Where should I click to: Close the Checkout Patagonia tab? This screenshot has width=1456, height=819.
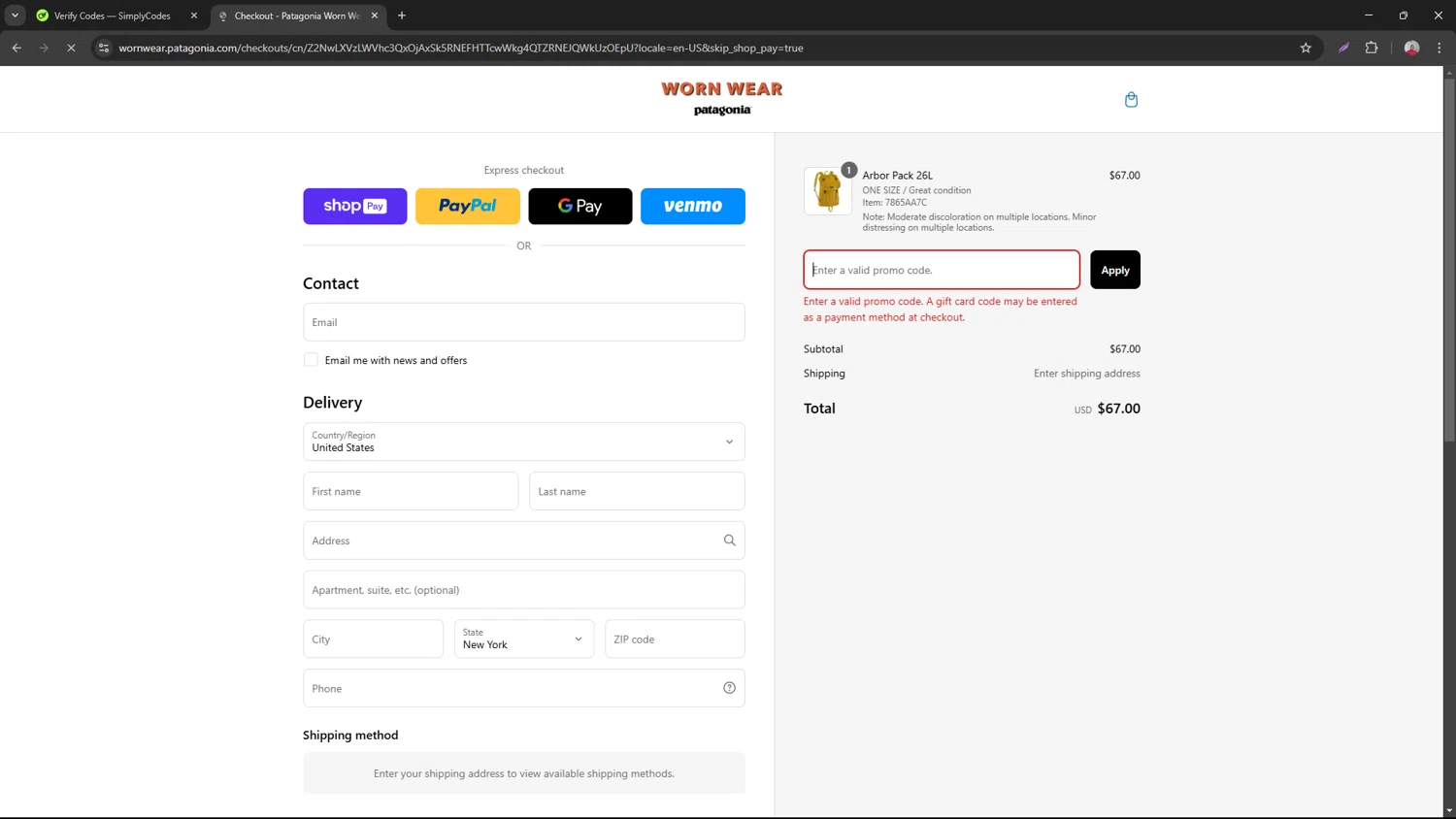click(375, 16)
